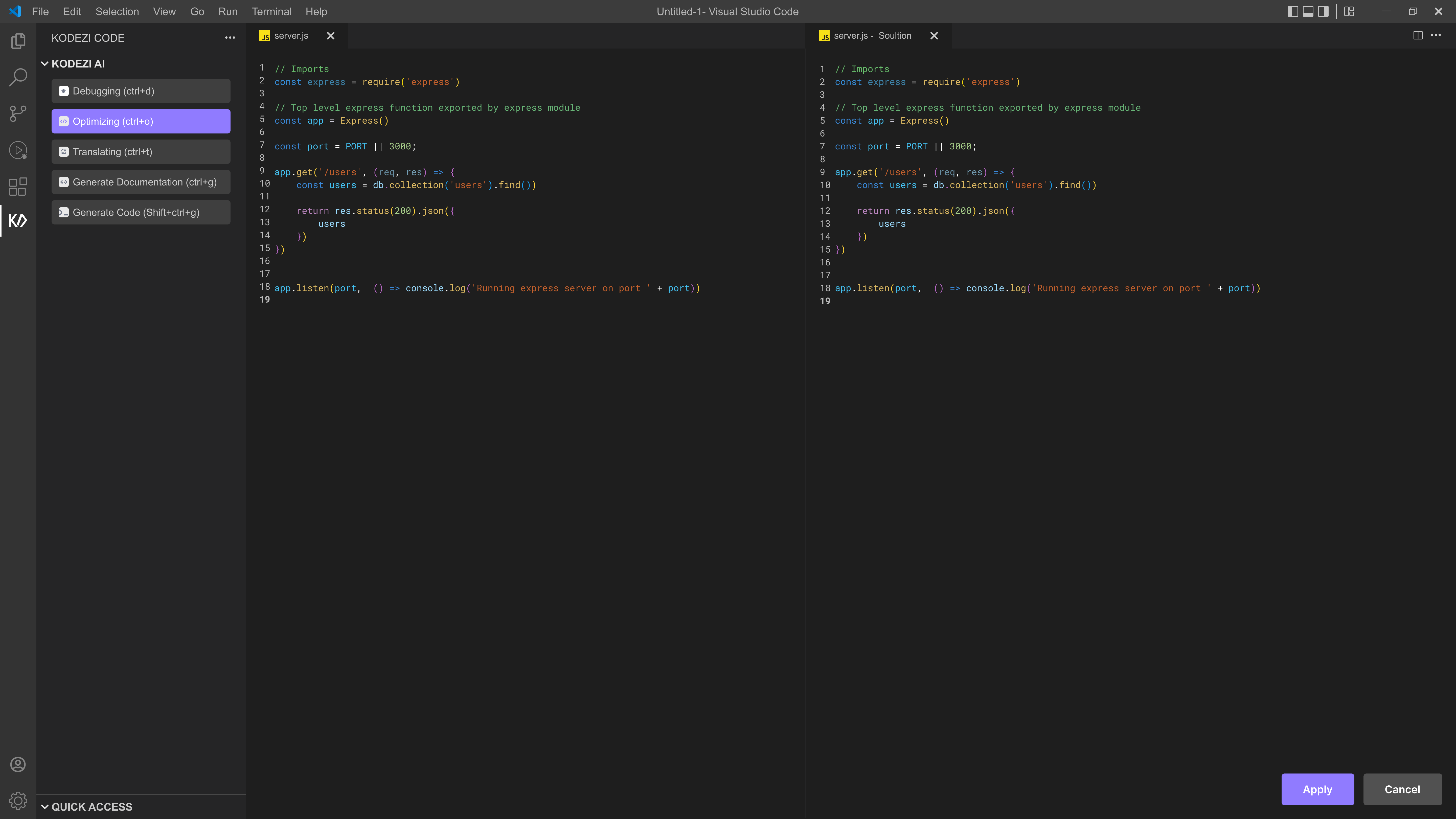Click JS file icon on Soultion tab
Image resolution: width=1456 pixels, height=819 pixels.
click(x=824, y=36)
